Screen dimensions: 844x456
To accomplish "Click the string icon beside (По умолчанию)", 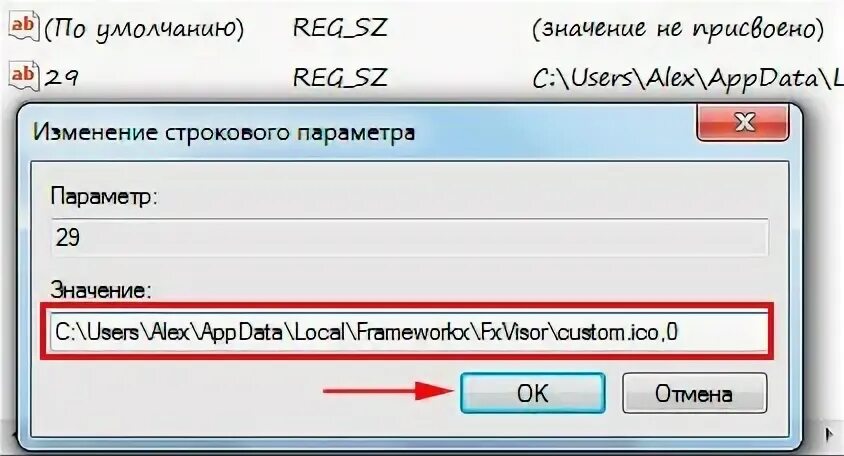I will pyautogui.click(x=24, y=27).
